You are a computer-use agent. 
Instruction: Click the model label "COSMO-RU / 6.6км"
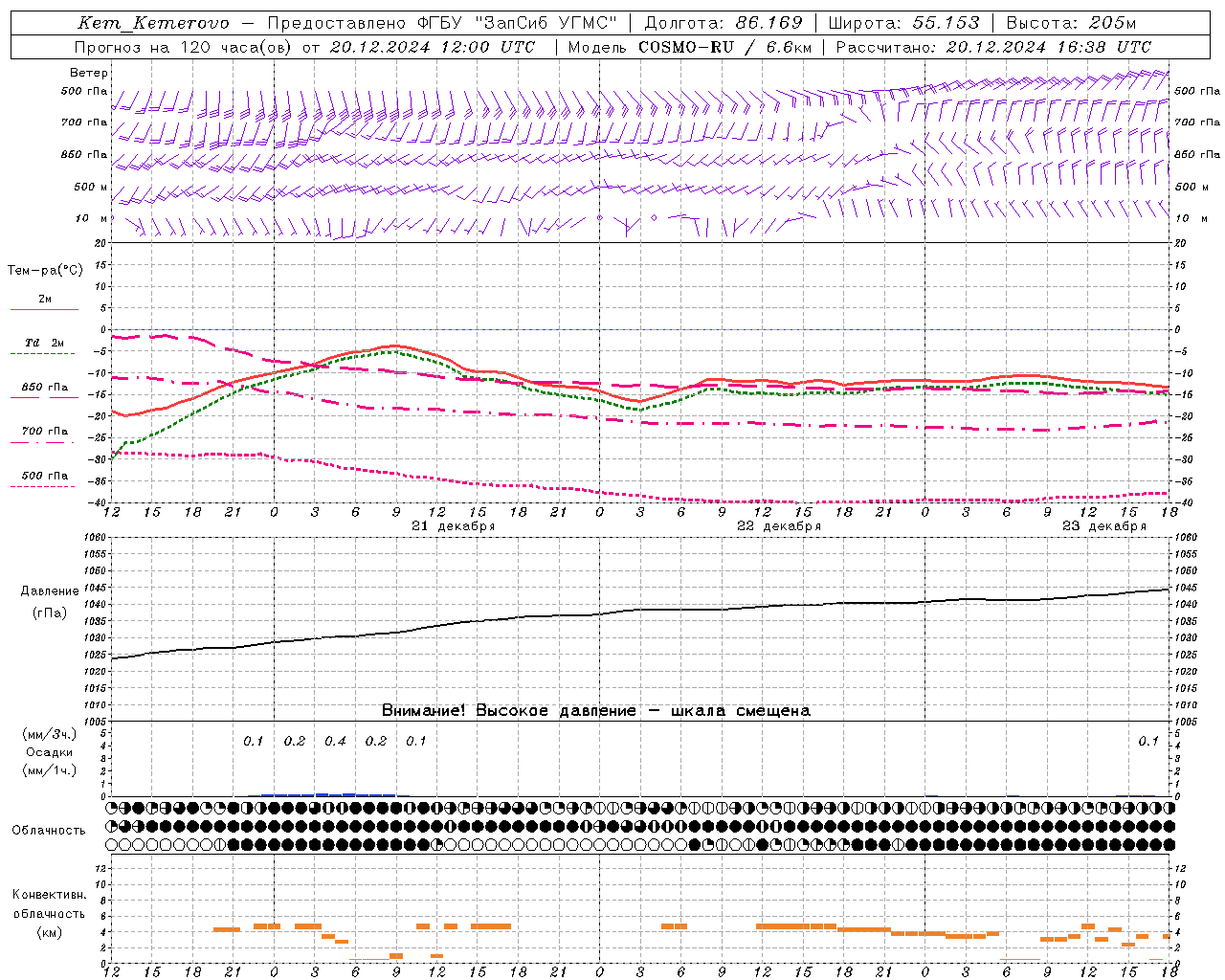click(724, 47)
